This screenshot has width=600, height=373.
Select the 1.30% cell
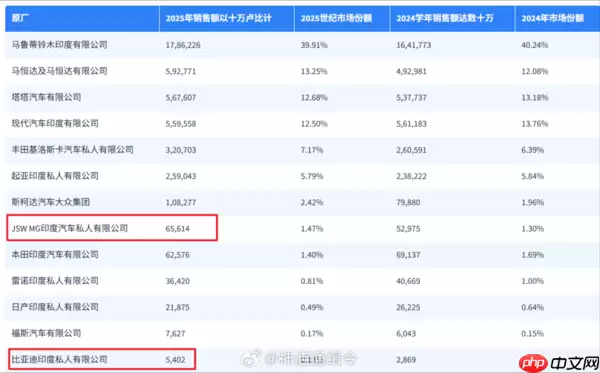[x=533, y=229]
